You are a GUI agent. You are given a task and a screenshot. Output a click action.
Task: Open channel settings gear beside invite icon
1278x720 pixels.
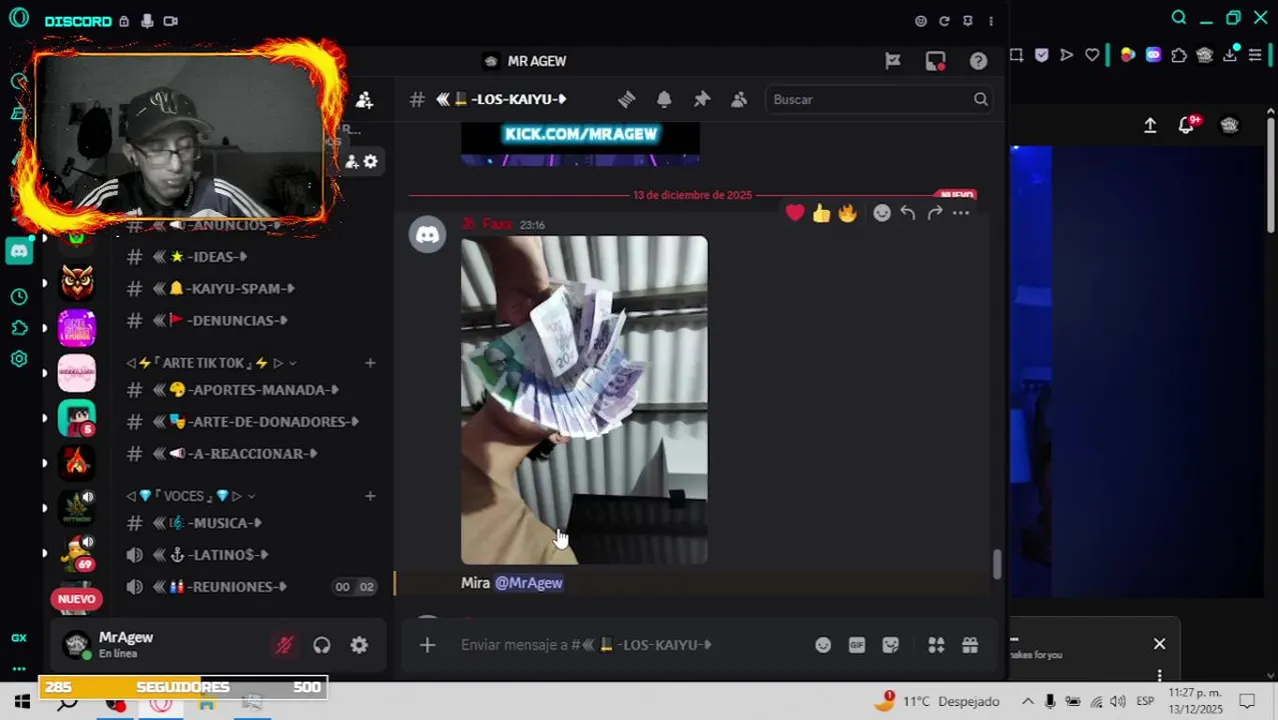370,161
